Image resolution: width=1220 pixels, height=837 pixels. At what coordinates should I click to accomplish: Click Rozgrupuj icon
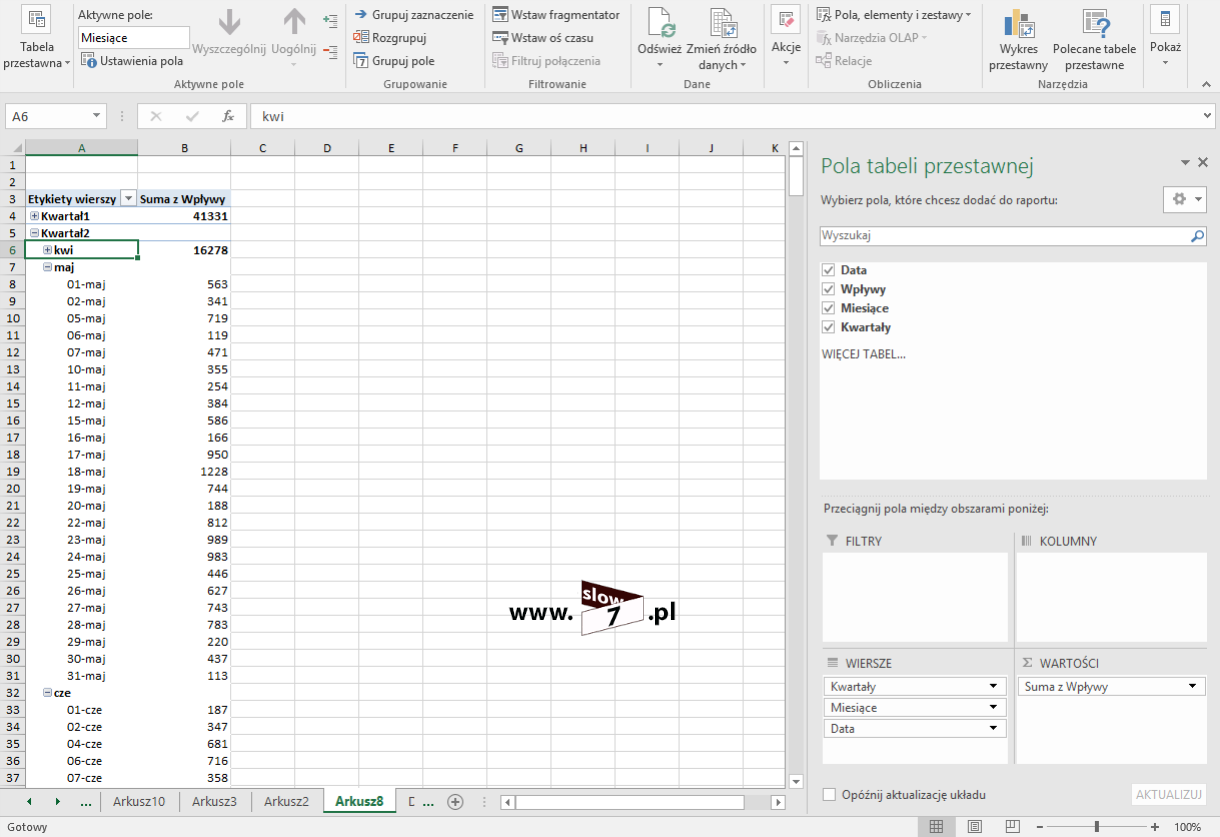(x=361, y=38)
